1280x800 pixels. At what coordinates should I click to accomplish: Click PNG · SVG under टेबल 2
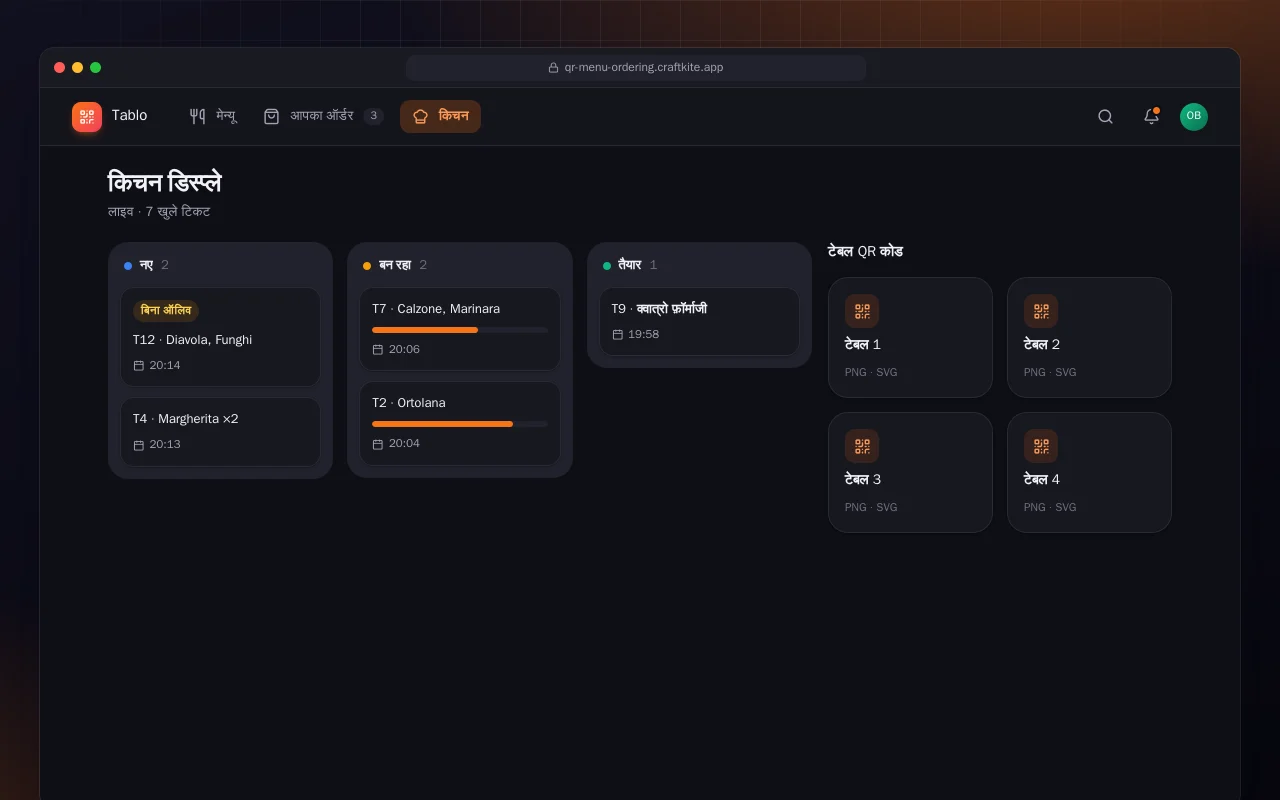[1050, 372]
